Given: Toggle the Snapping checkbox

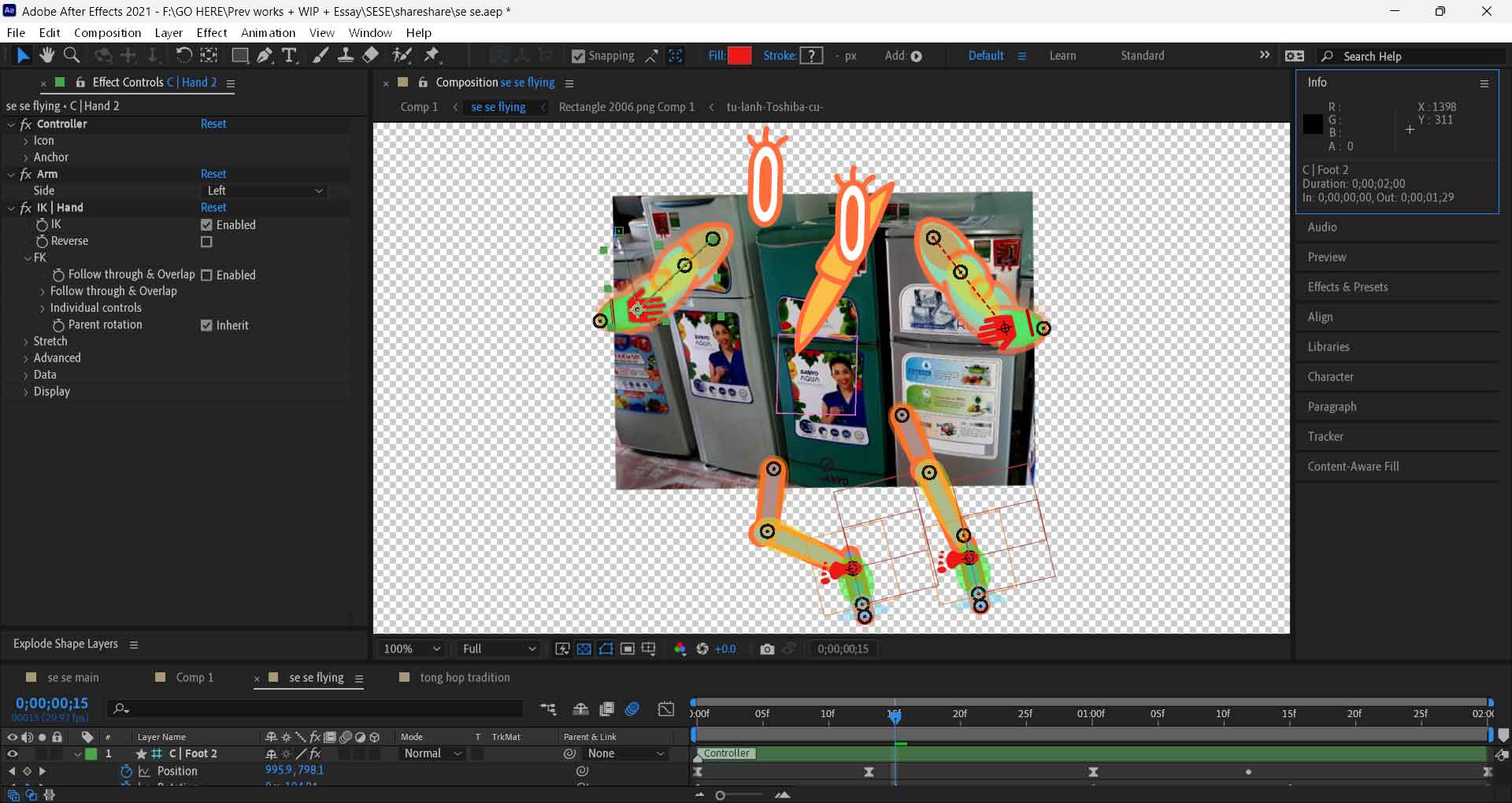Looking at the screenshot, I should click(x=578, y=56).
